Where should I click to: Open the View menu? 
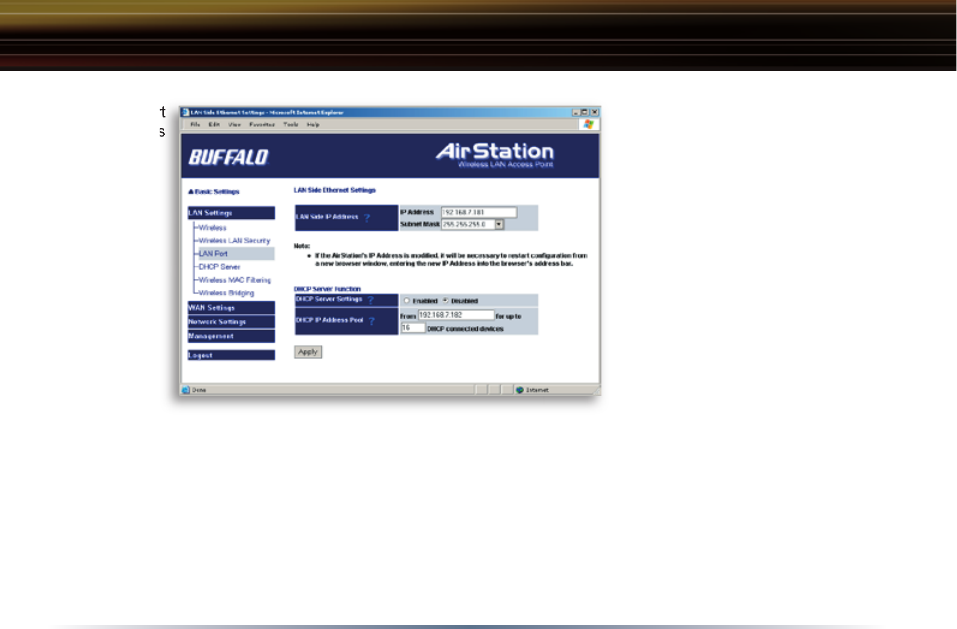click(234, 124)
